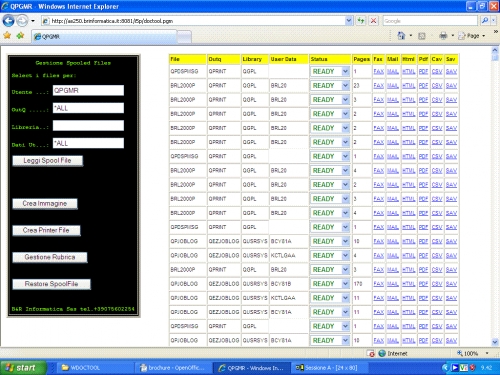Click the red shield tray icon
500x375 pixels.
(472, 368)
